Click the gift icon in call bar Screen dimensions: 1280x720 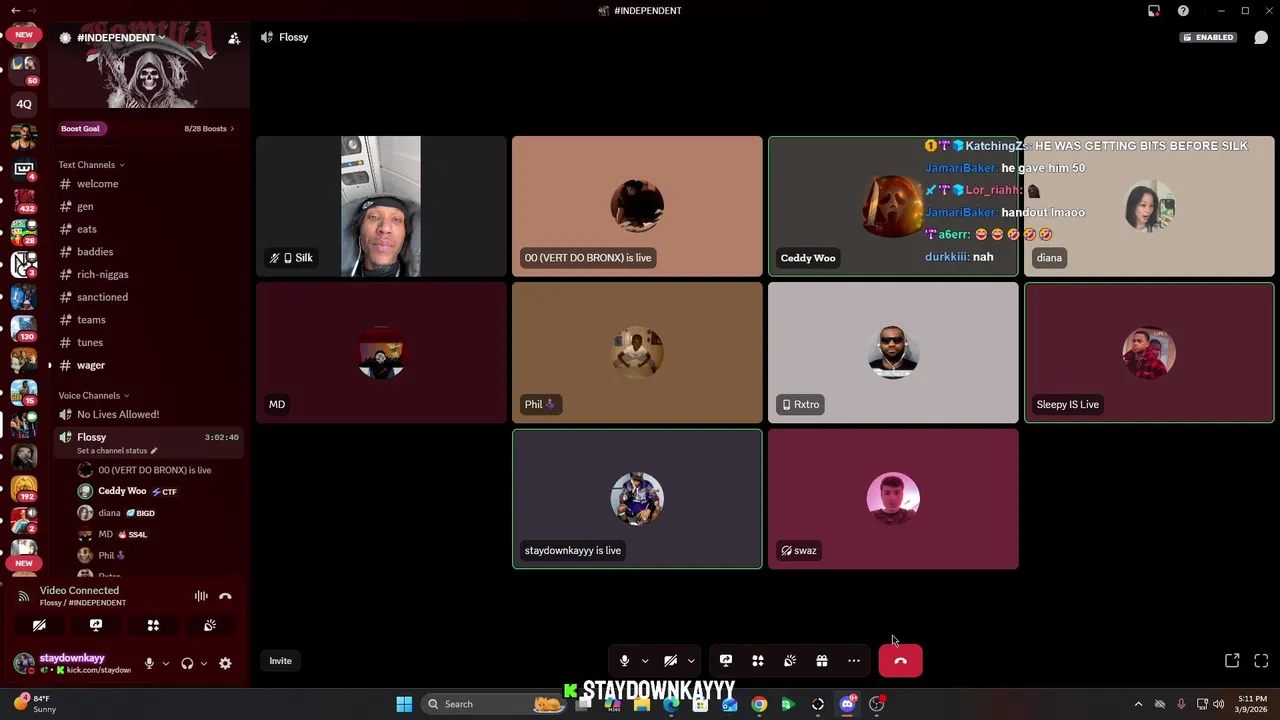pos(822,661)
